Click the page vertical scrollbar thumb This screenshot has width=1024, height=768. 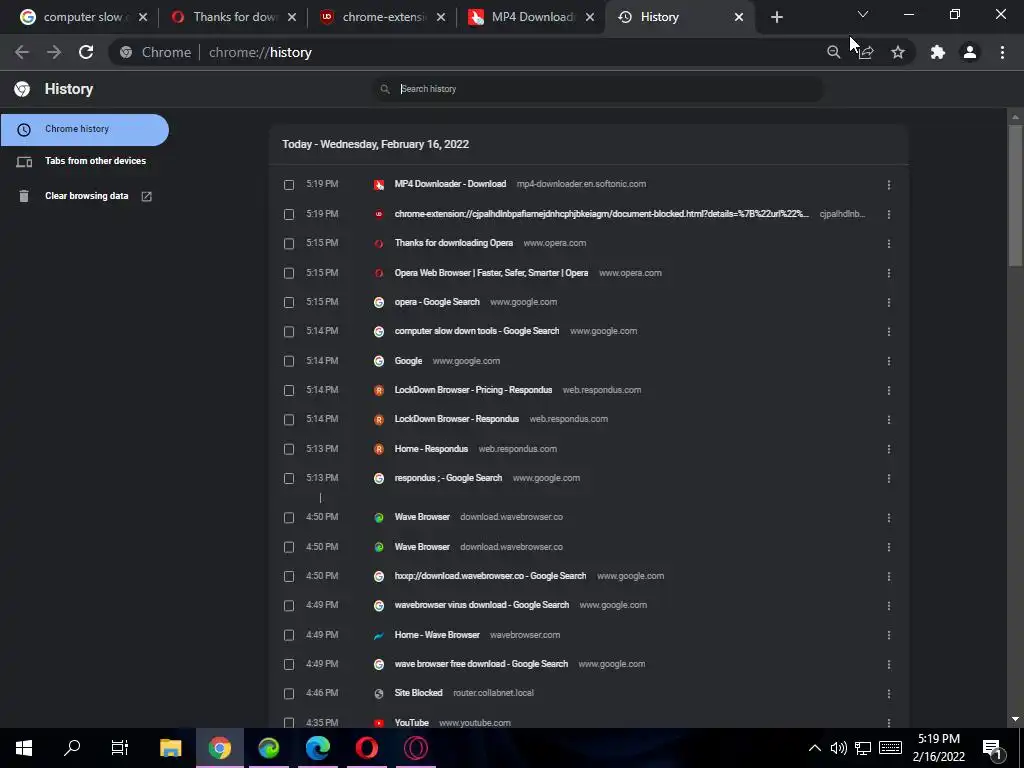click(x=1015, y=195)
